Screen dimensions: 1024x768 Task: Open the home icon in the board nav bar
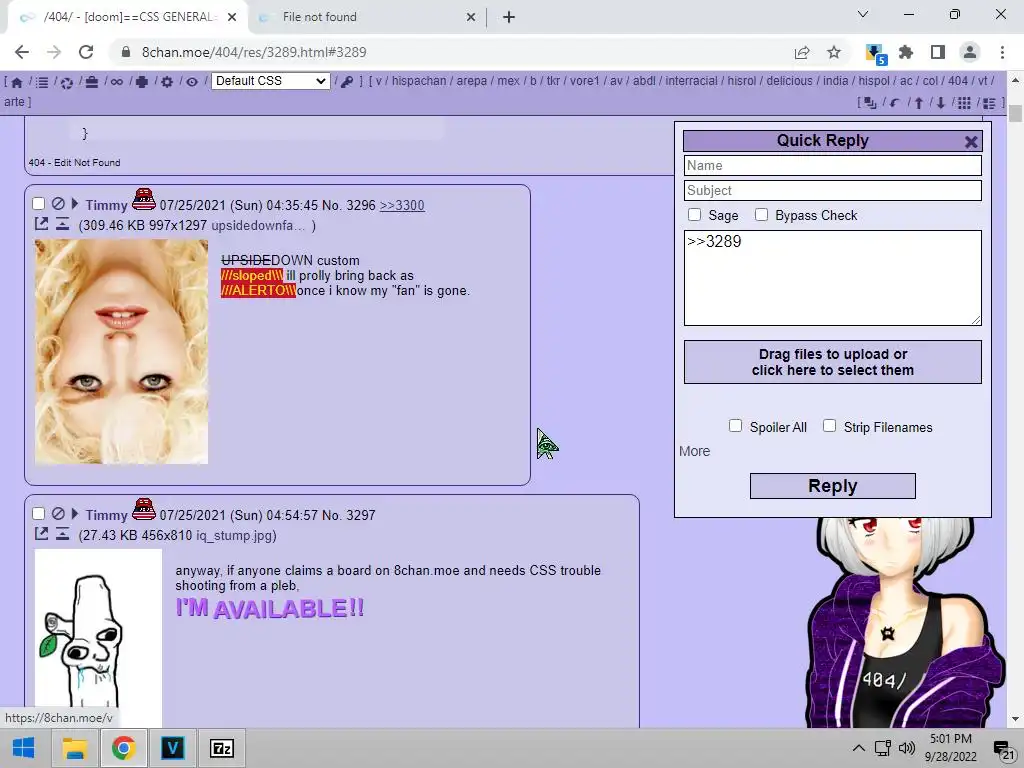coord(17,82)
